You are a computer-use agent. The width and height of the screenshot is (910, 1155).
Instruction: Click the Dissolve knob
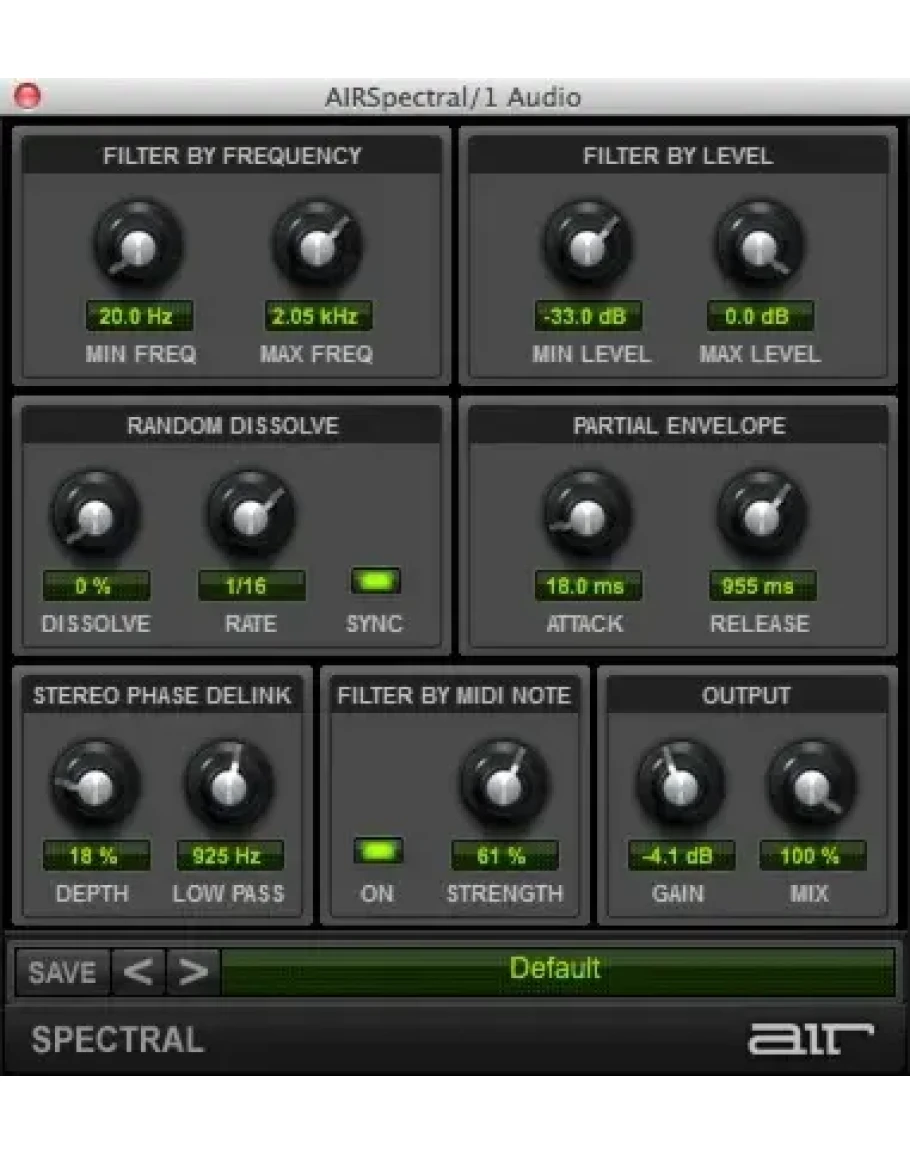[x=96, y=516]
